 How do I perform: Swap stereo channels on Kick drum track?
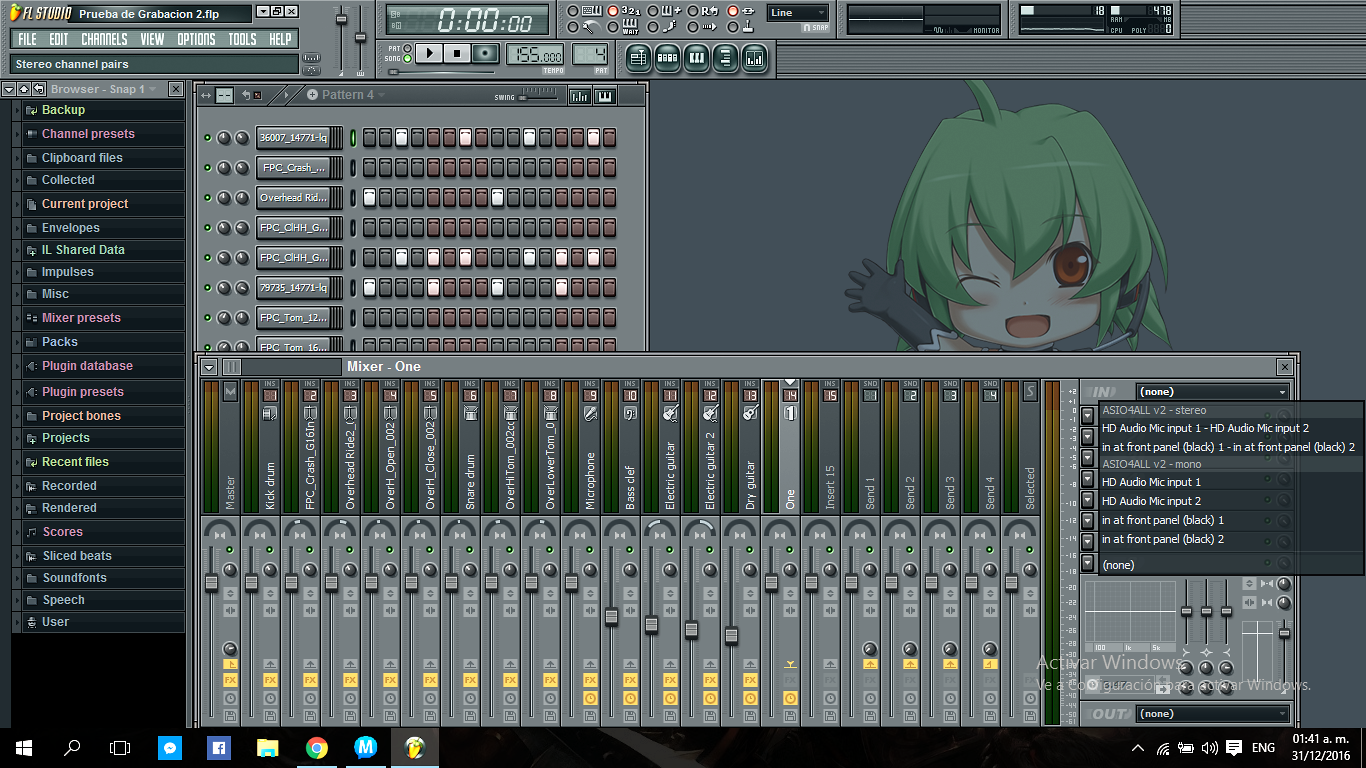coord(270,609)
